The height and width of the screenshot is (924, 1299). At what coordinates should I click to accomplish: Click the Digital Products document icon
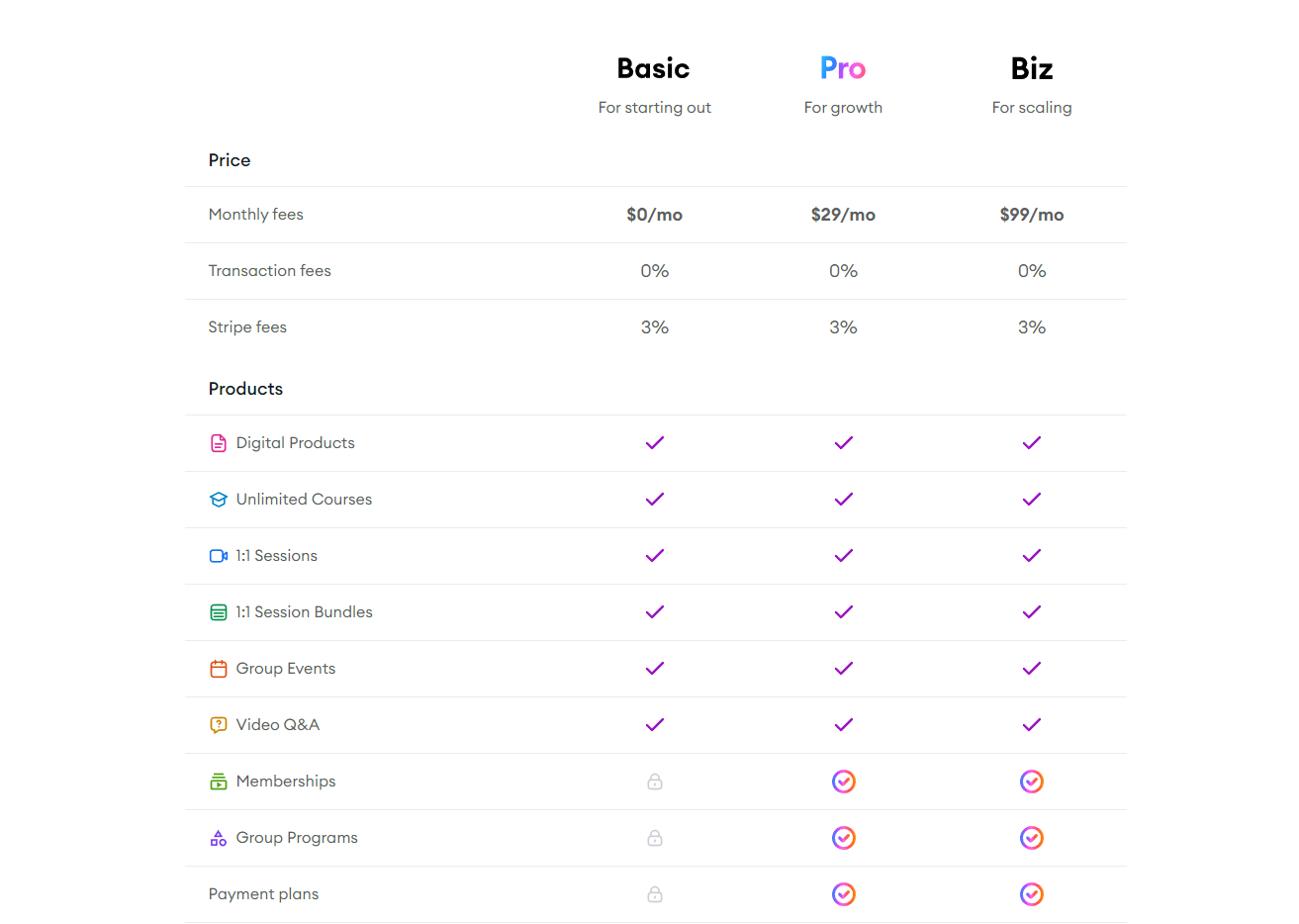point(218,443)
